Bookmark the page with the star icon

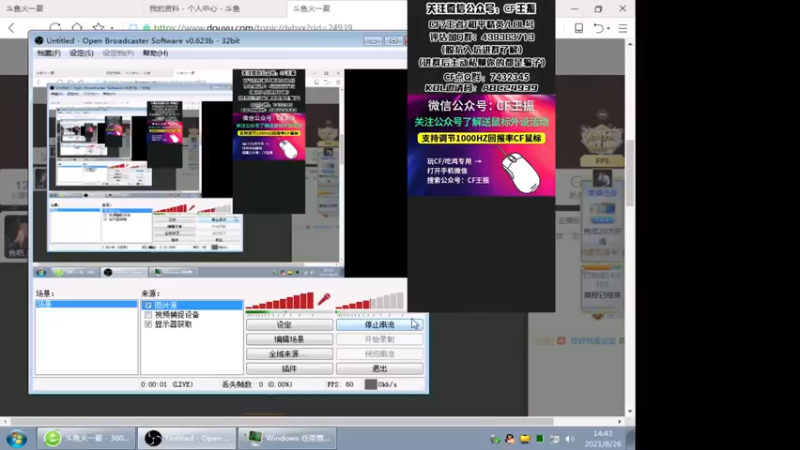coord(98,28)
